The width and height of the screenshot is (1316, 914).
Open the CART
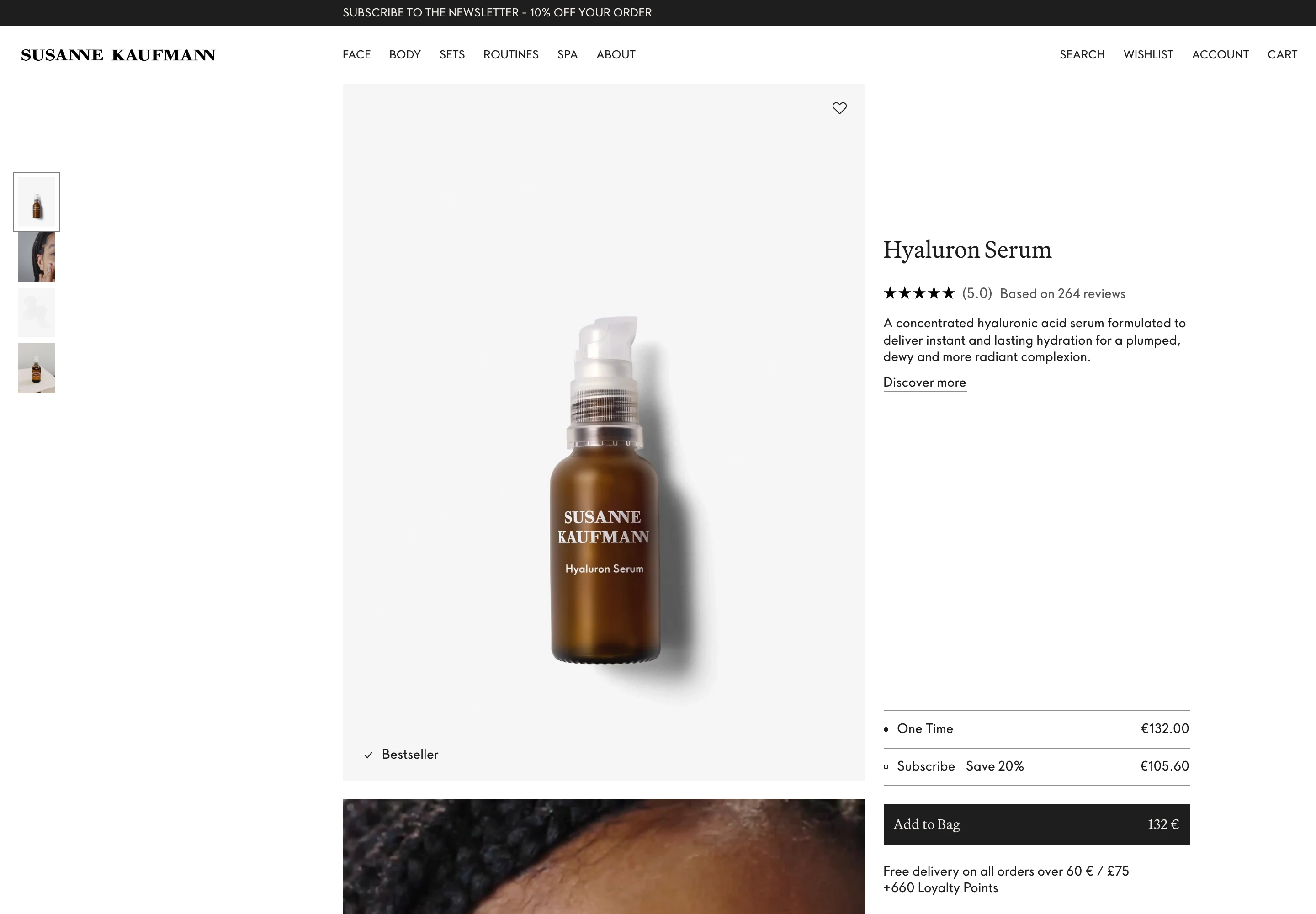1282,54
